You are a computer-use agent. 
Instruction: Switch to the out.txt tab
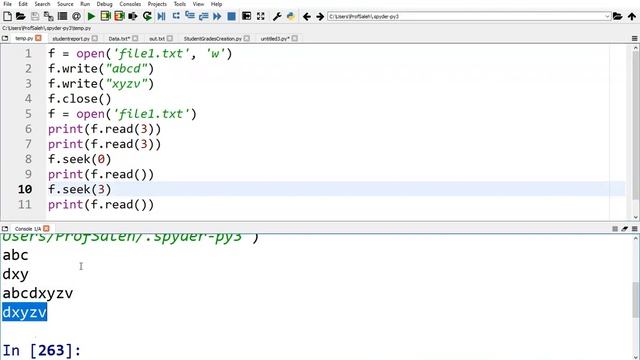coord(157,39)
